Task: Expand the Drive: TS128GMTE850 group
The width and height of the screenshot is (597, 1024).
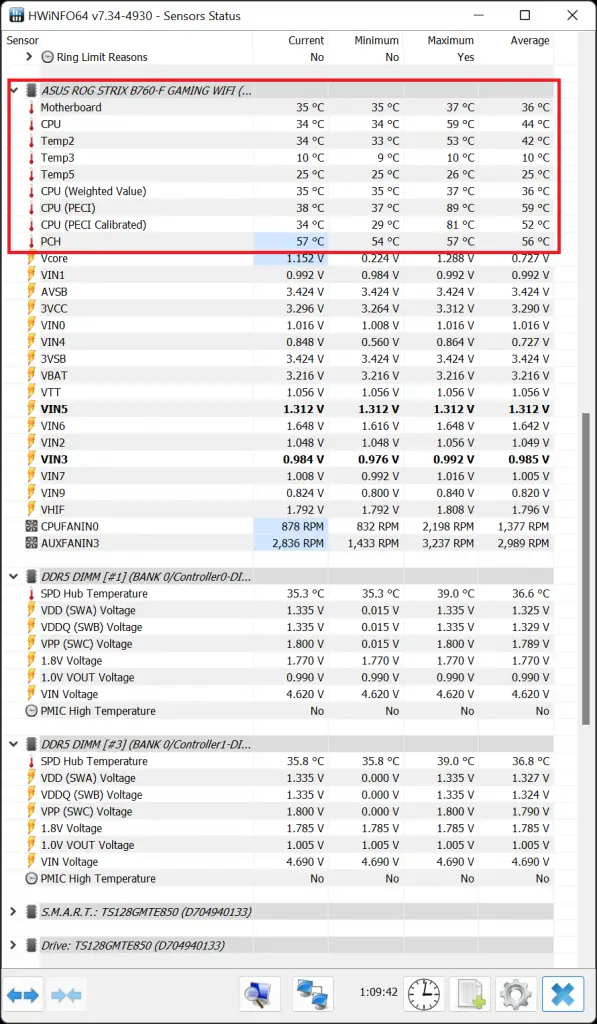Action: point(13,946)
